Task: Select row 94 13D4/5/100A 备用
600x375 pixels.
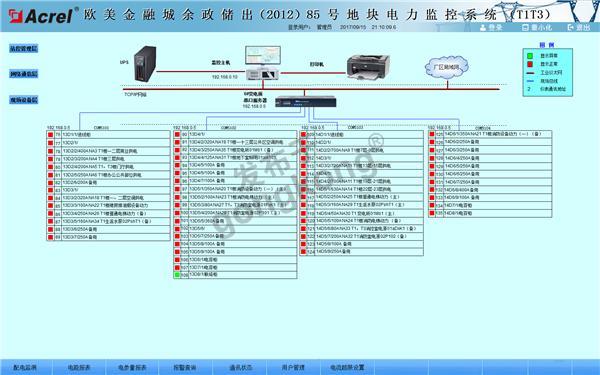Action: click(x=235, y=165)
